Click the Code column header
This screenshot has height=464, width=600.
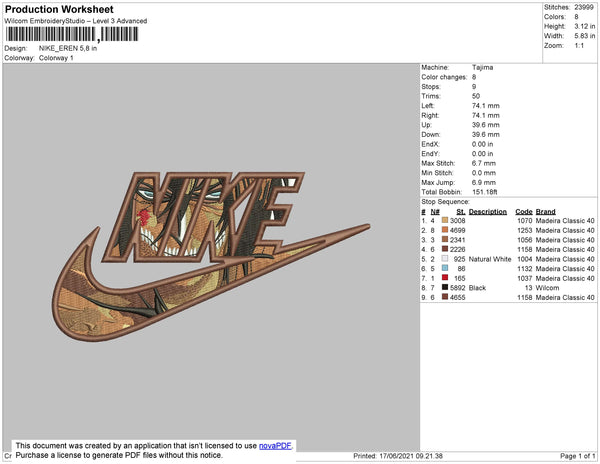[523, 212]
